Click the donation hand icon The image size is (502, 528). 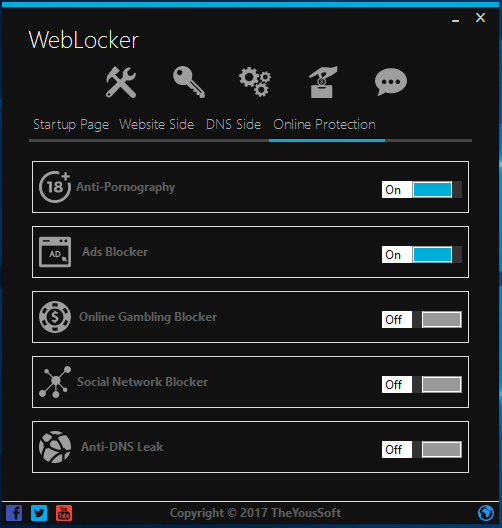[x=323, y=82]
